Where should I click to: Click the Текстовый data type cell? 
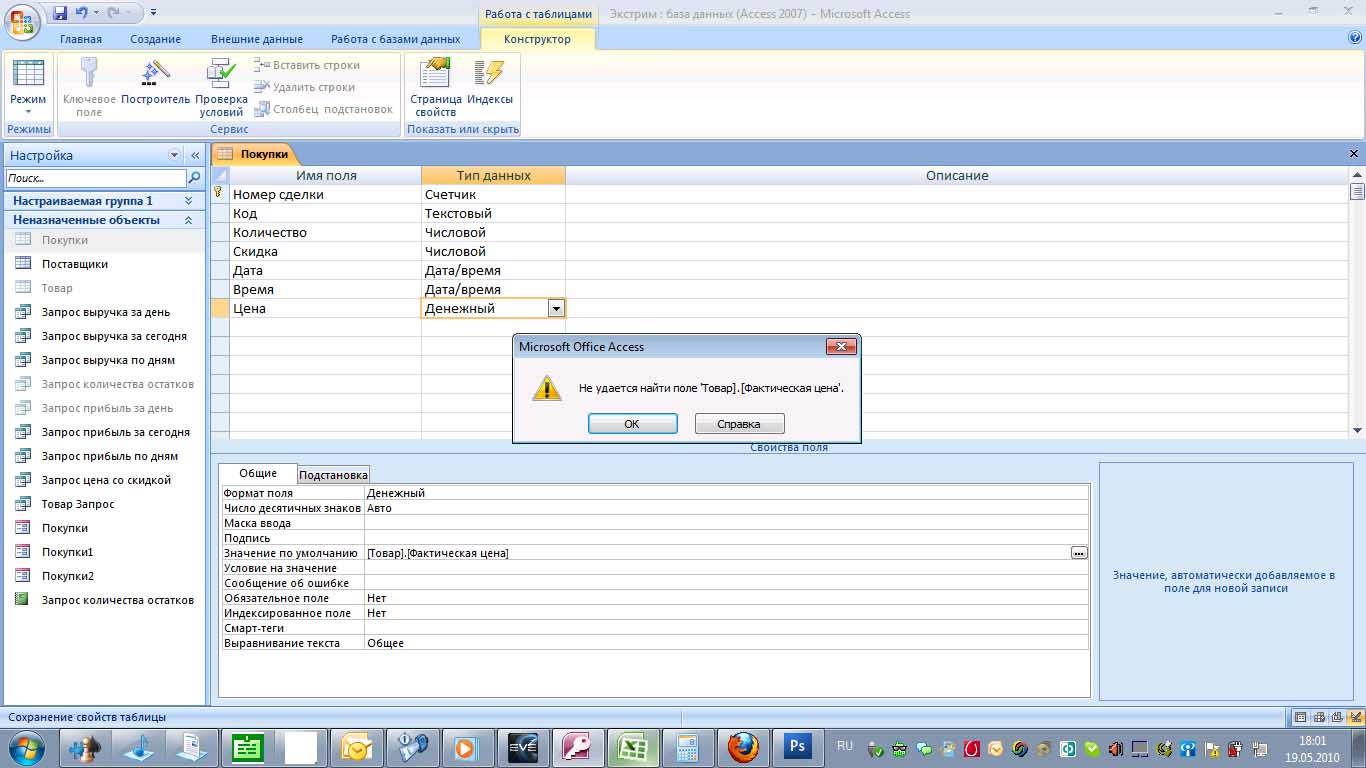pos(493,214)
